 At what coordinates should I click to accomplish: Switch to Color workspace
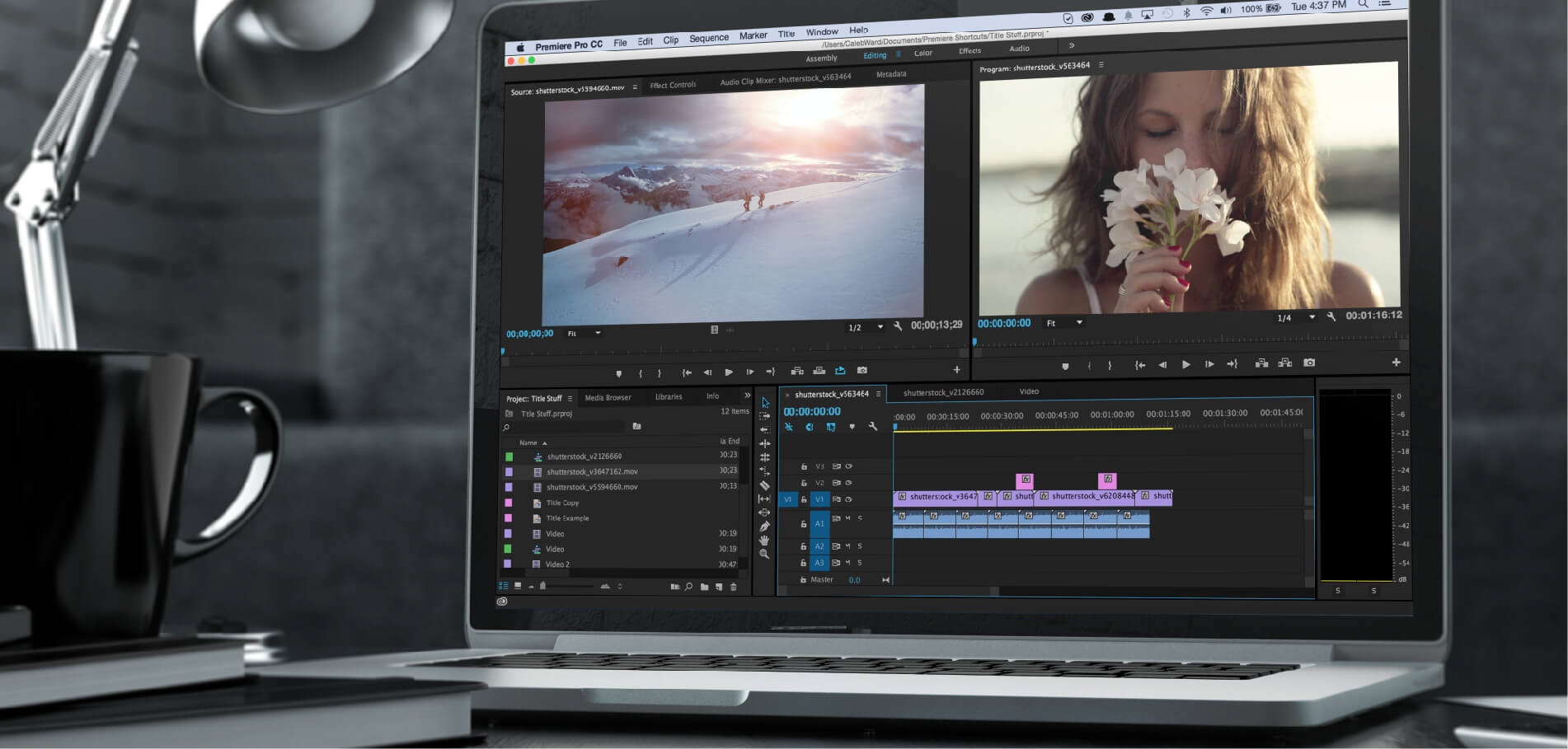point(923,53)
